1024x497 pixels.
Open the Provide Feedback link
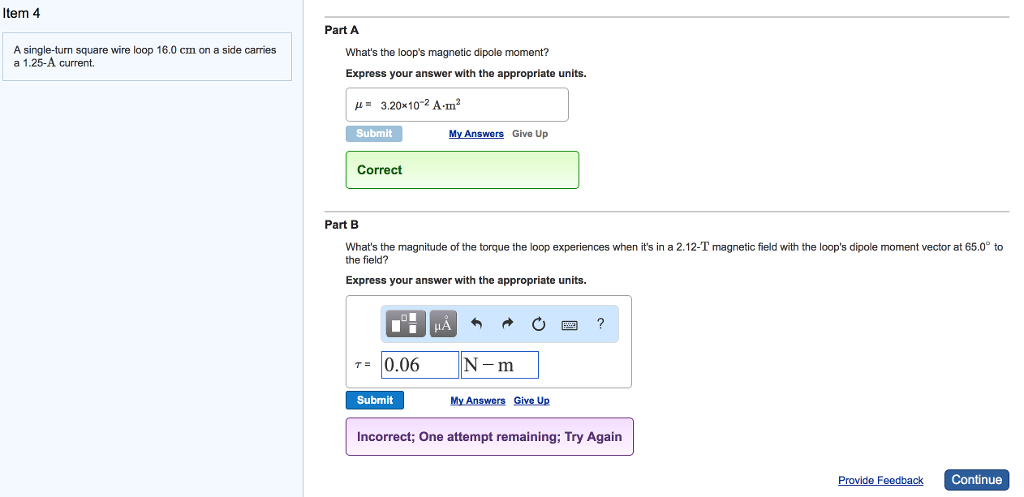click(880, 481)
